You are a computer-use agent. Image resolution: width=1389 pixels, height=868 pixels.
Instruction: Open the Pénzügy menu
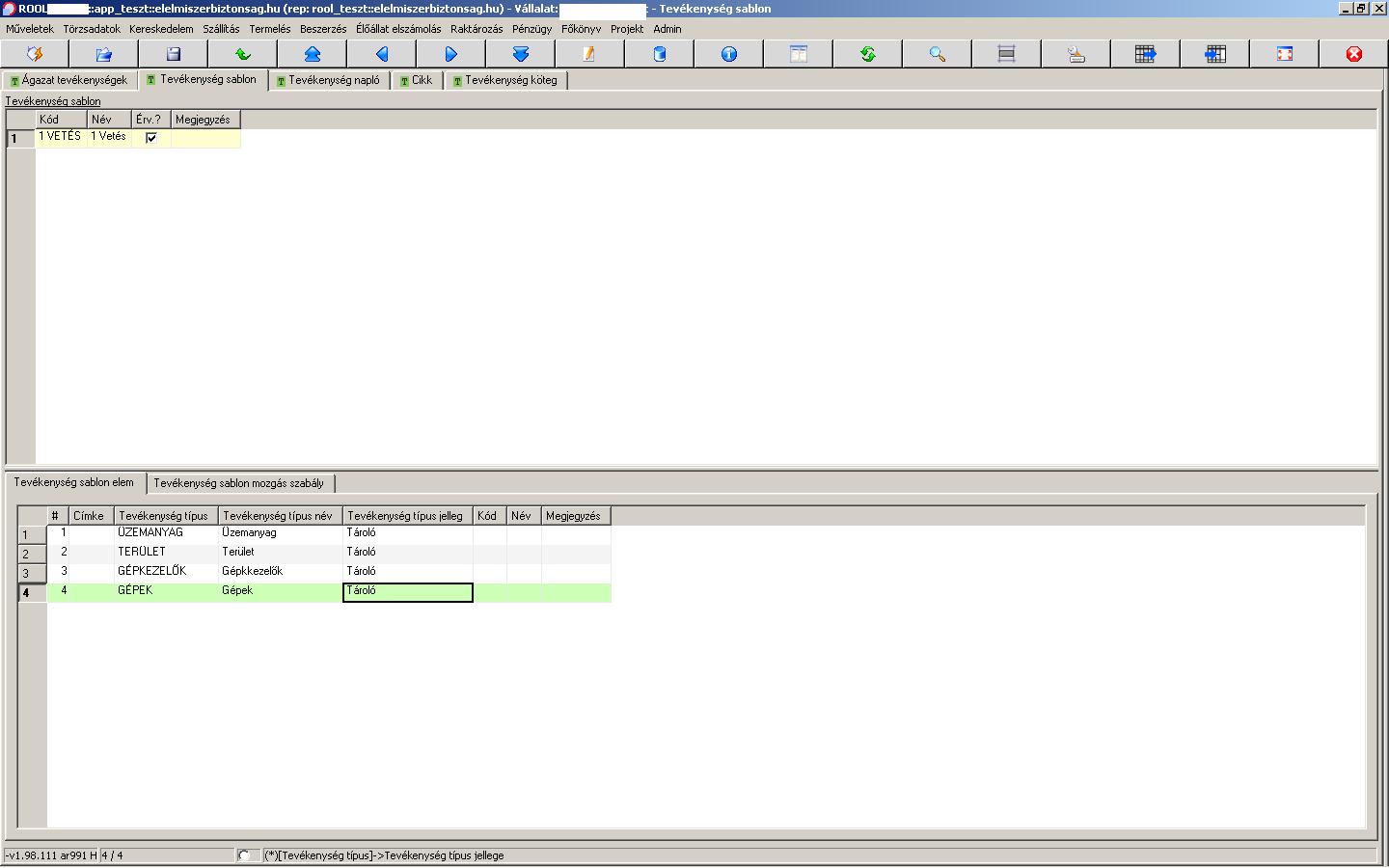(531, 29)
